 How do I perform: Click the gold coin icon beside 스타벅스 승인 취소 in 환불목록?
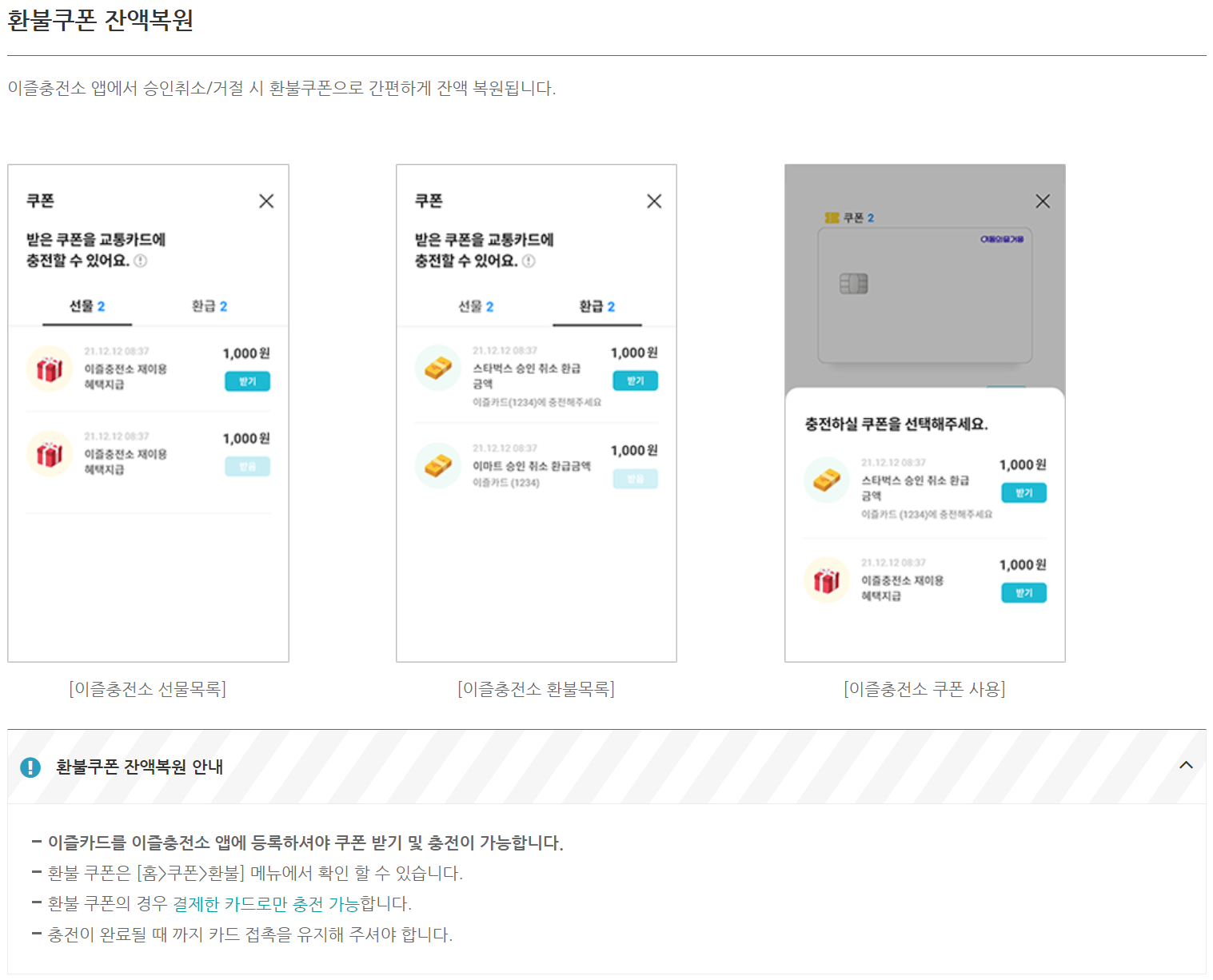[x=438, y=368]
